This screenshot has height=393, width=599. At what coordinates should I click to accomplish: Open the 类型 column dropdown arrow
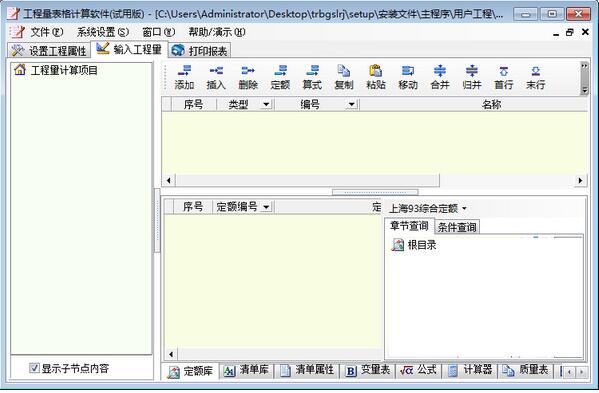coord(266,104)
